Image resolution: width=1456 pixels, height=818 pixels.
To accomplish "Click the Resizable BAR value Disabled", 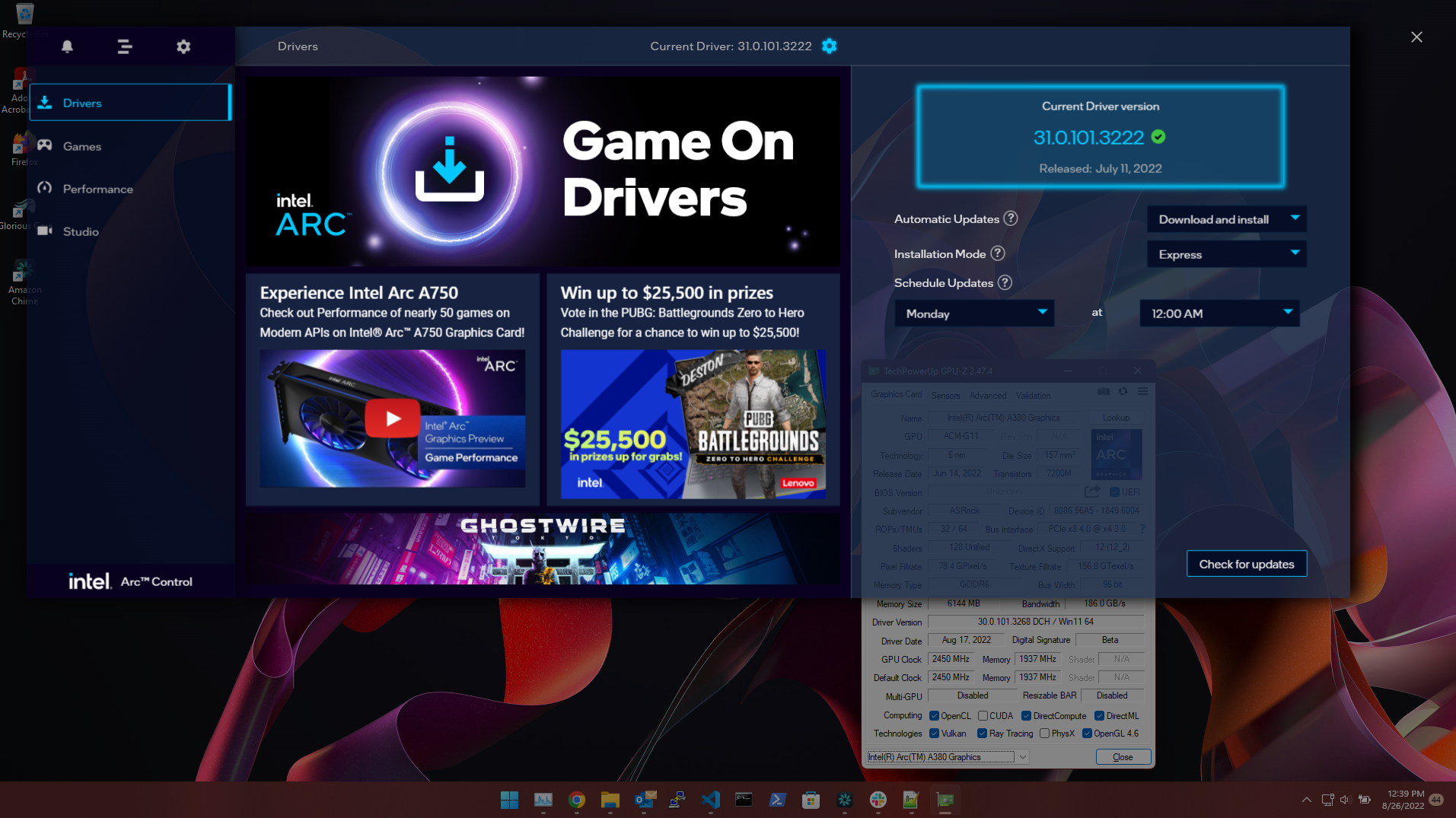I will (1112, 695).
